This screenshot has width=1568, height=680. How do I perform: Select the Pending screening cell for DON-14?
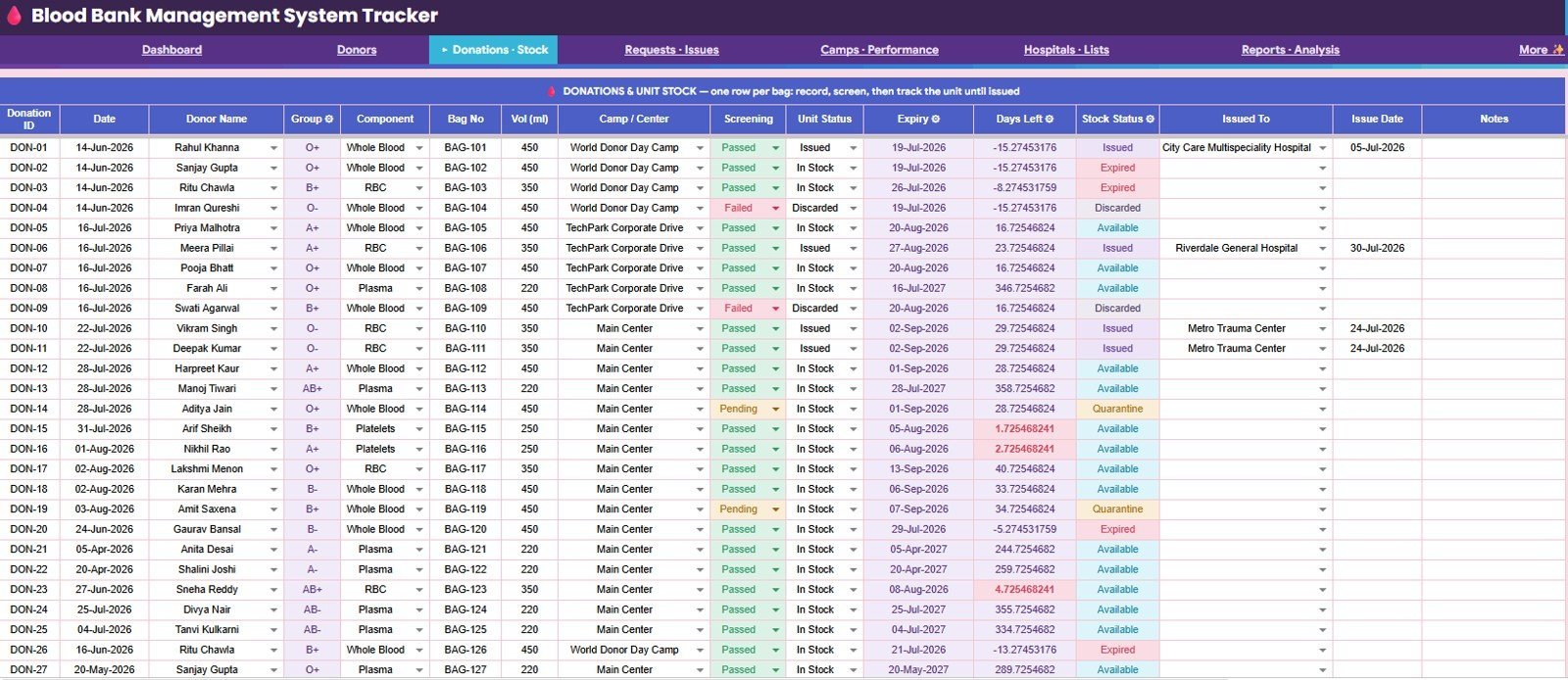pyautogui.click(x=748, y=409)
